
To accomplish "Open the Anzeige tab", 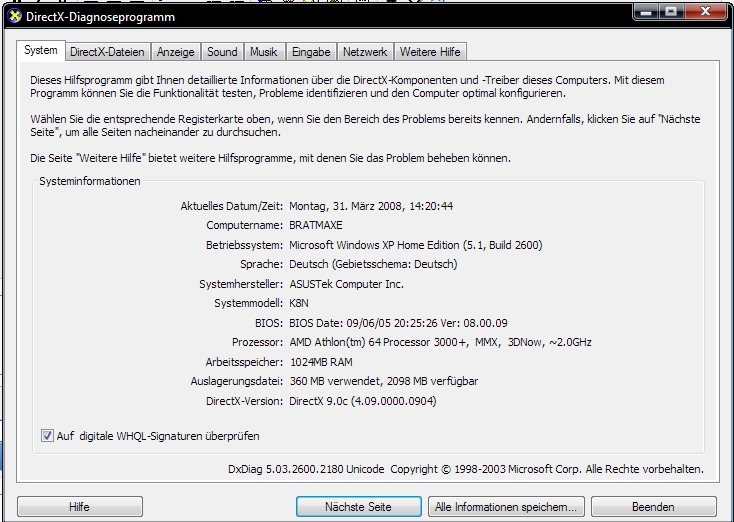I will (x=176, y=52).
